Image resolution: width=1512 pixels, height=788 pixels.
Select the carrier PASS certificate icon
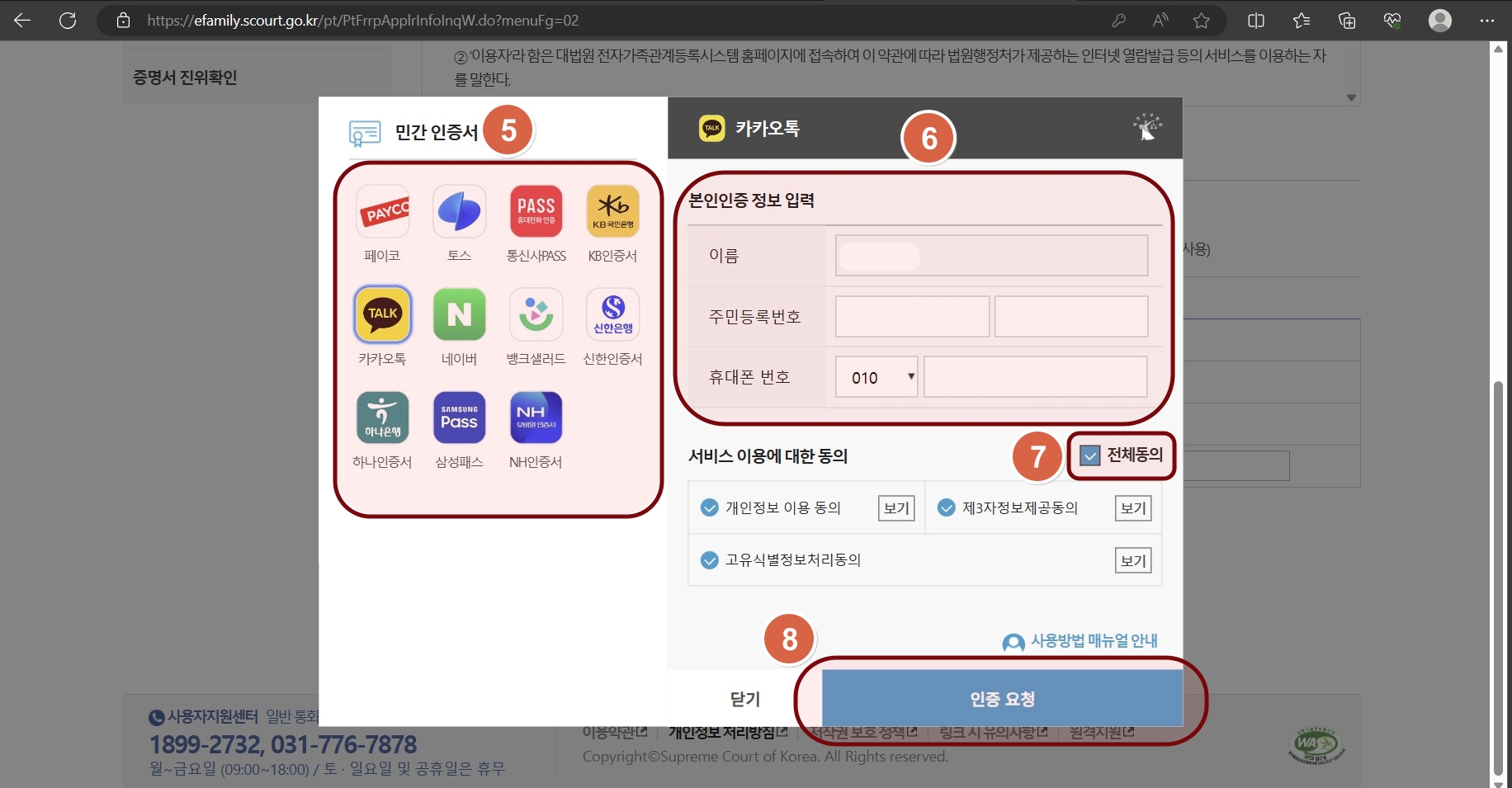[536, 211]
